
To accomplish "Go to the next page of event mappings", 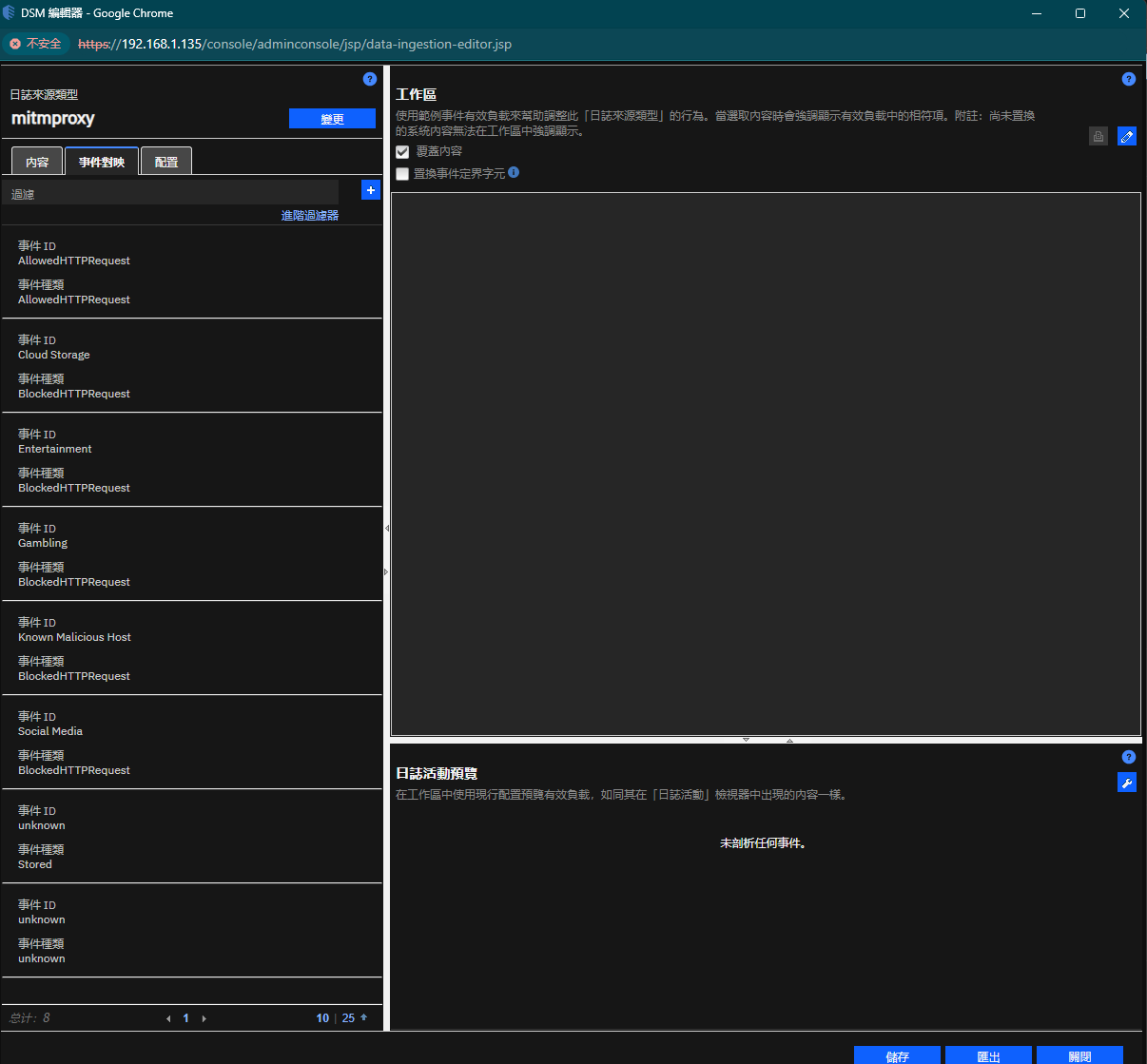I will point(204,1018).
